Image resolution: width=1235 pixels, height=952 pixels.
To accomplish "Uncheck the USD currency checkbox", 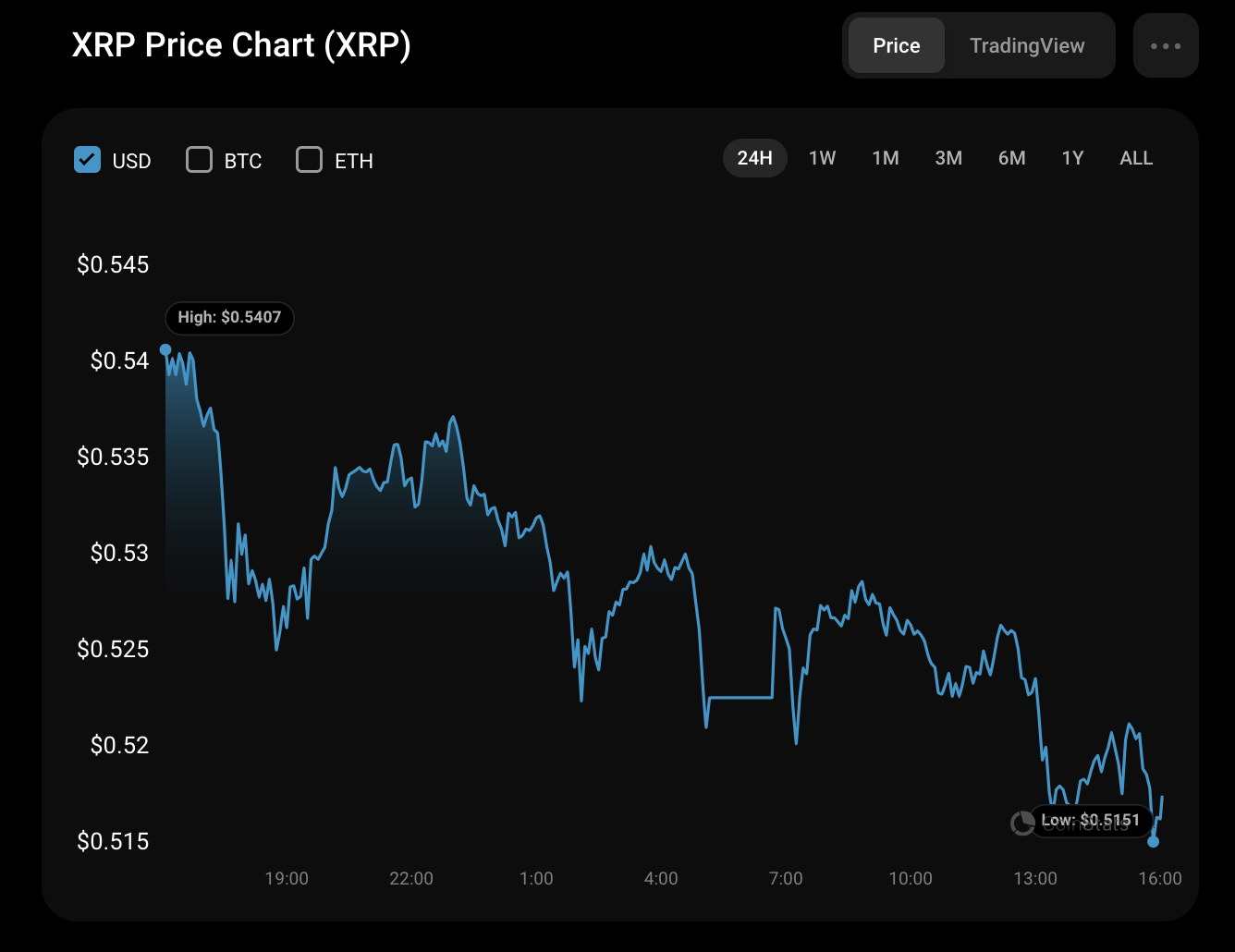I will point(87,160).
